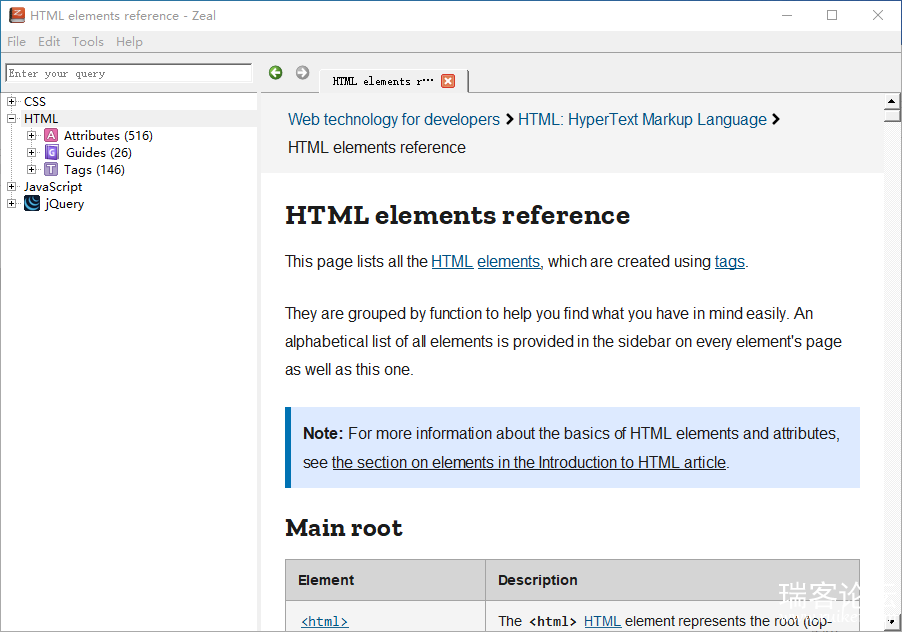Close the HTML elements reference tab
The height and width of the screenshot is (632, 902).
click(x=448, y=81)
